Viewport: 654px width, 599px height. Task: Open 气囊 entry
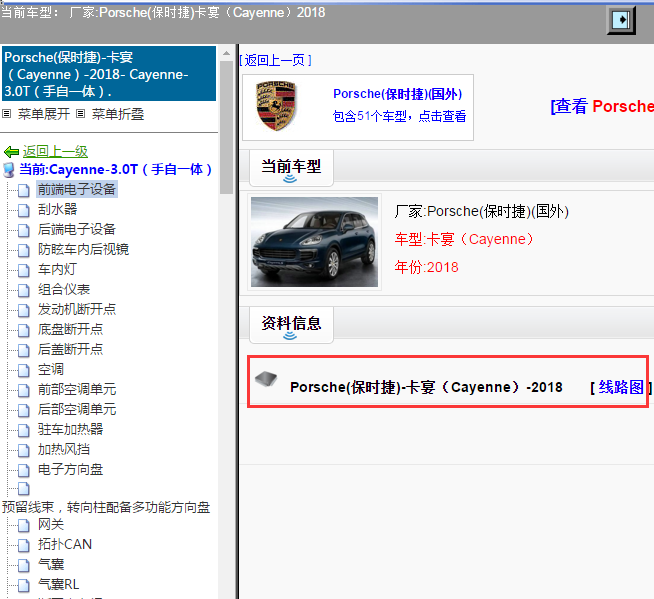click(x=51, y=565)
